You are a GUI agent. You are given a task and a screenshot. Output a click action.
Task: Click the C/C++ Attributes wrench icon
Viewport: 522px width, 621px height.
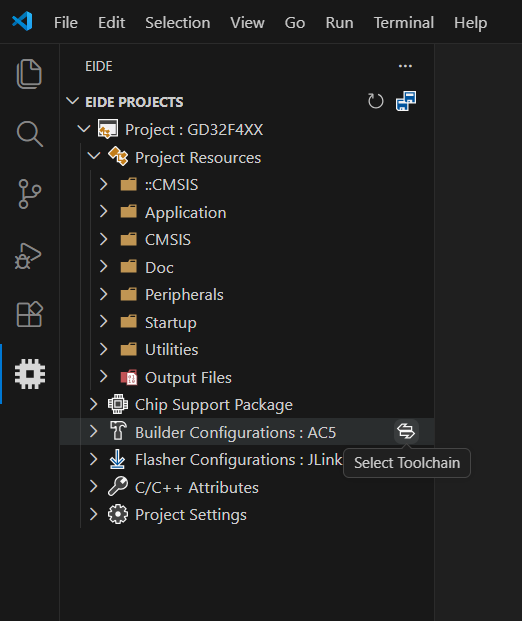[118, 487]
